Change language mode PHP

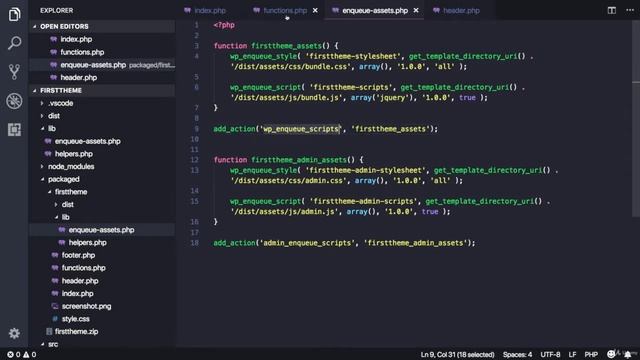[x=591, y=355]
